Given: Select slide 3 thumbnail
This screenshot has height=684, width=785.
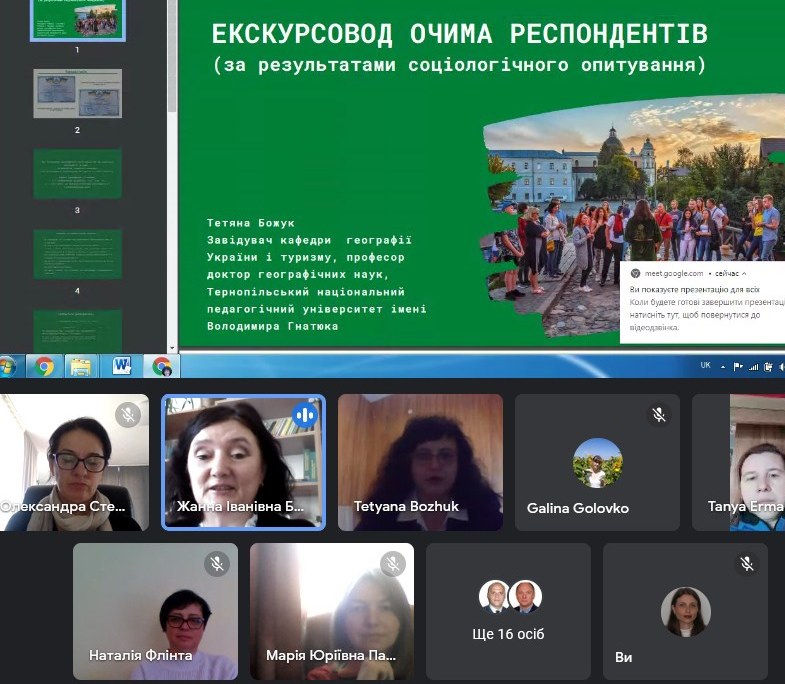Looking at the screenshot, I should coord(78,174).
